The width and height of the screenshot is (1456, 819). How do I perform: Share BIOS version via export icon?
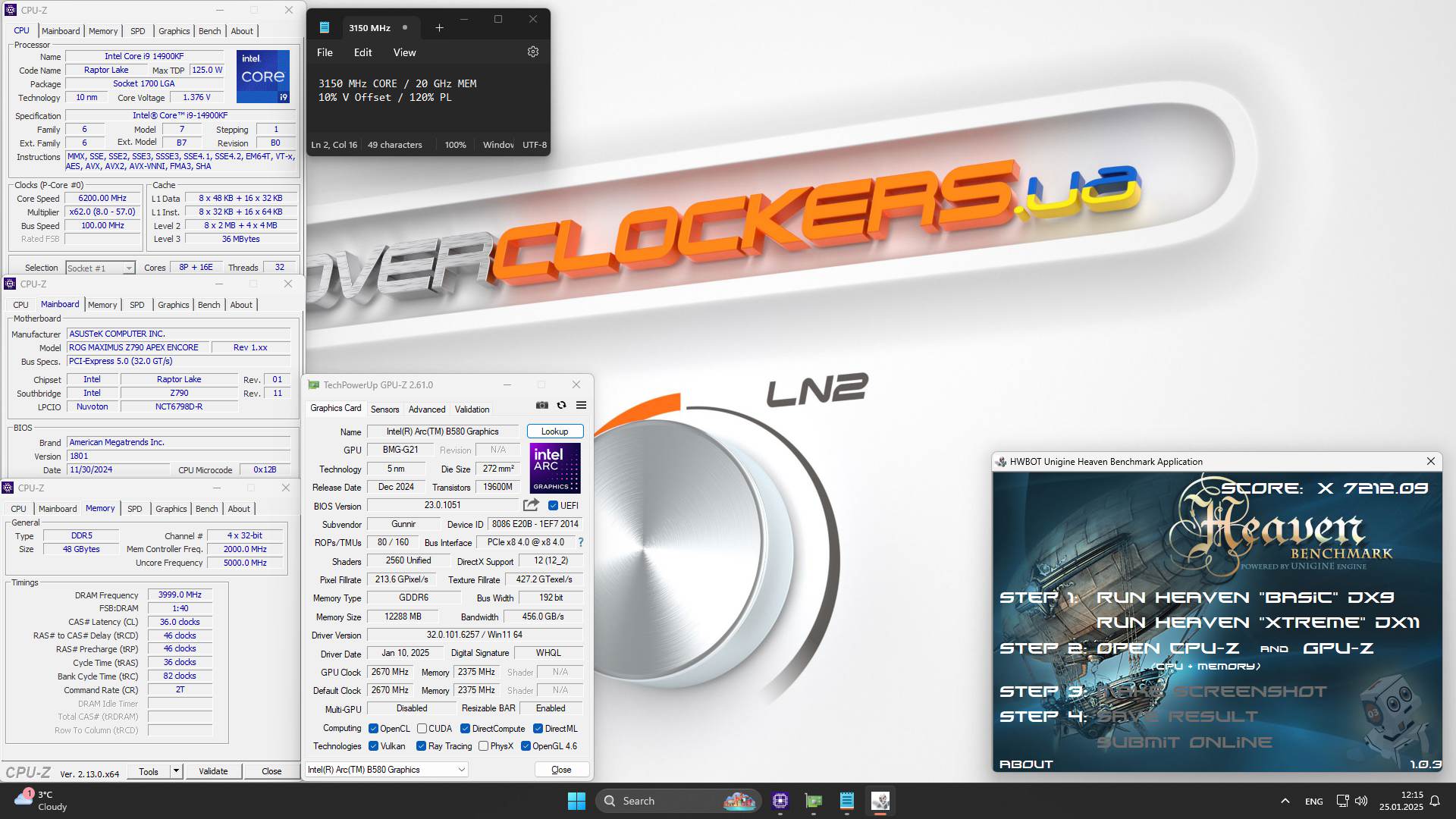click(531, 505)
